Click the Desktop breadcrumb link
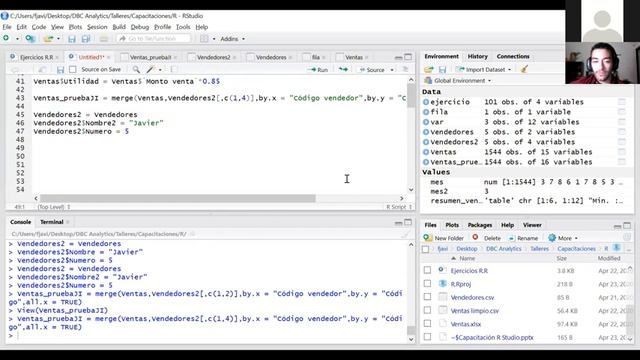Screen dimensions: 640x360 pos(467,249)
